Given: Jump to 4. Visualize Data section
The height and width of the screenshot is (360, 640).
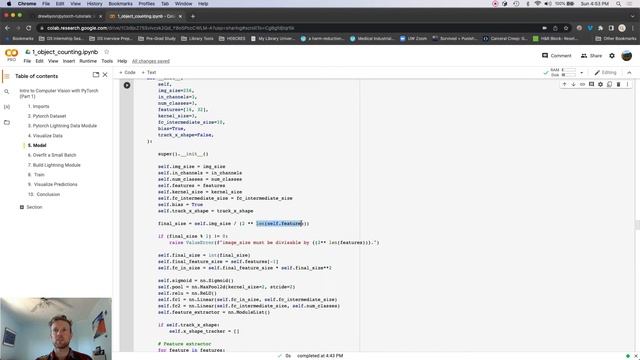Looking at the screenshot, I should click(45, 136).
